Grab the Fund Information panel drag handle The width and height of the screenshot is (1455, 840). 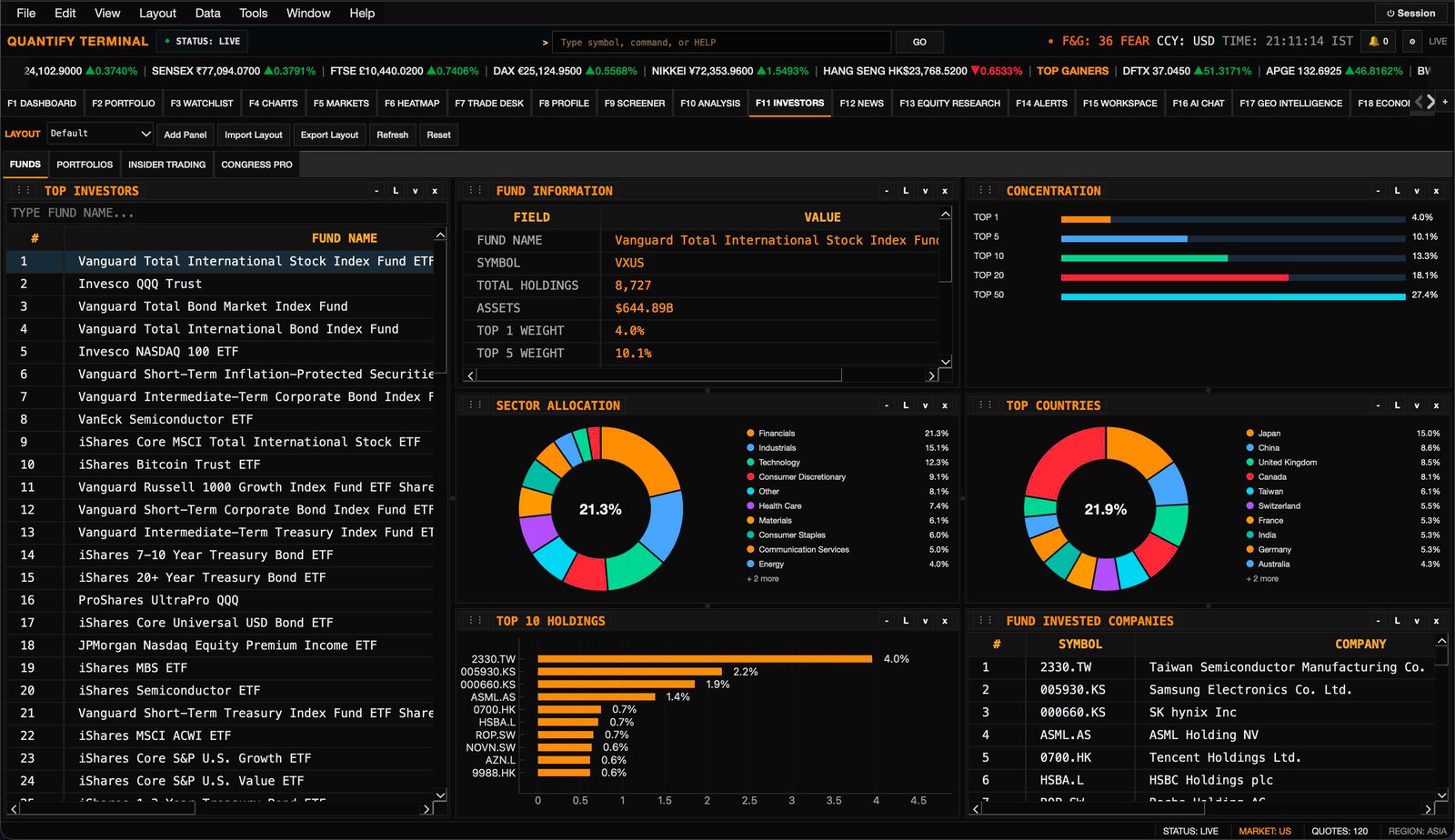[475, 191]
